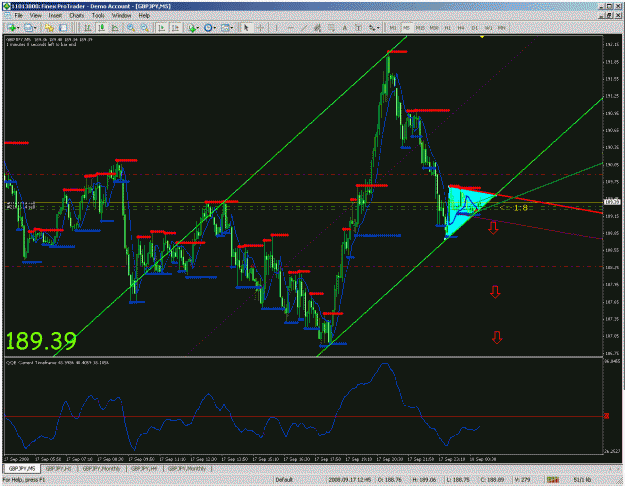Switch to W1 timeframe
The width and height of the screenshot is (625, 486).
pyautogui.click(x=488, y=28)
